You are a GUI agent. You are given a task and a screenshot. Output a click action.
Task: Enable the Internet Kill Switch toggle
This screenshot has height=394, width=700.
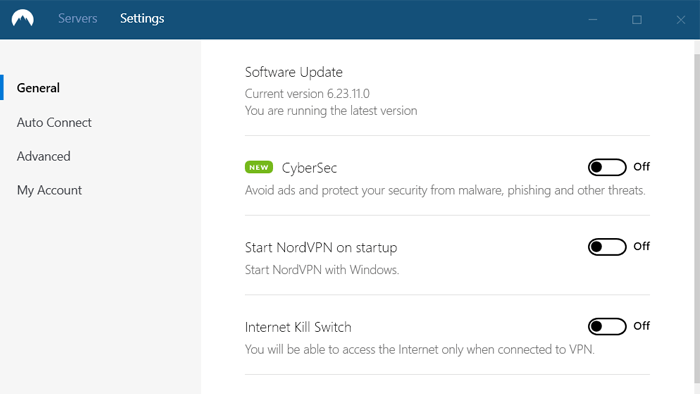(x=607, y=326)
